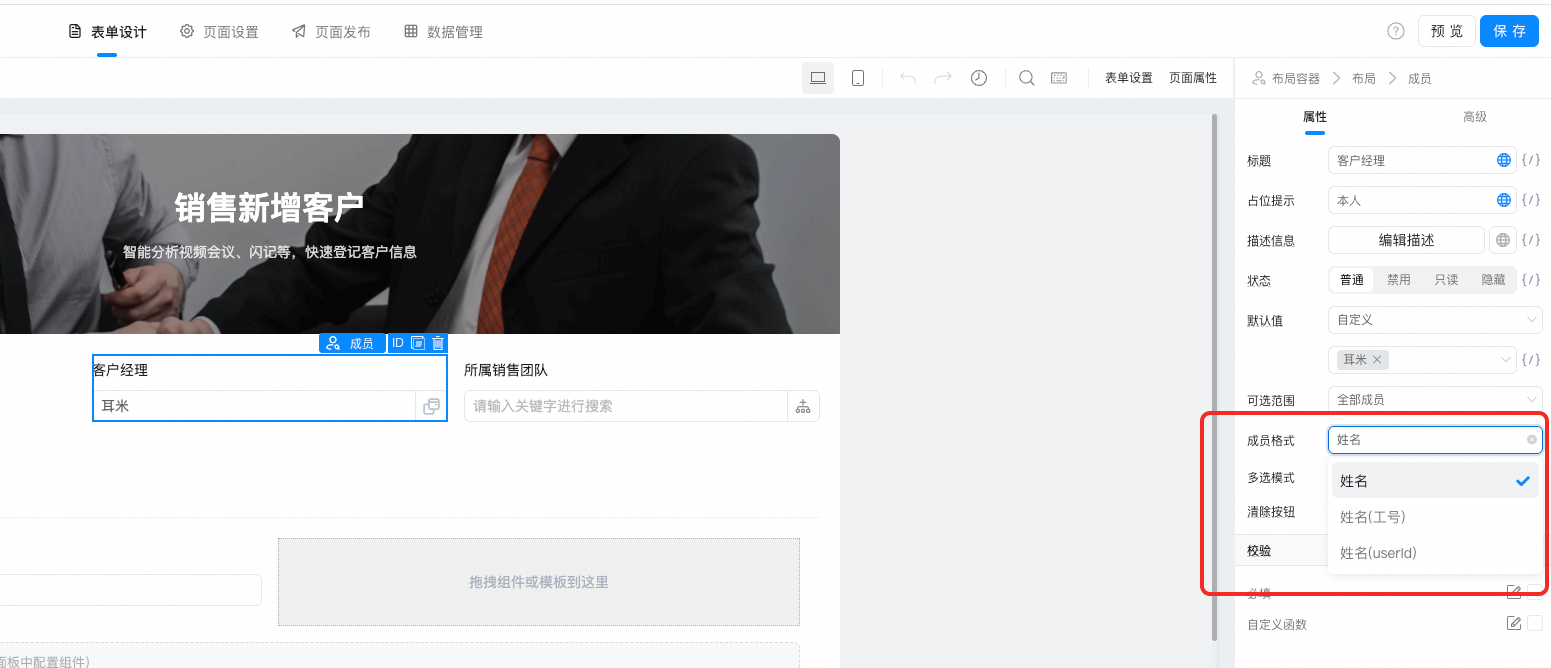Click the department tree icon in 所属销售团队

[802, 406]
